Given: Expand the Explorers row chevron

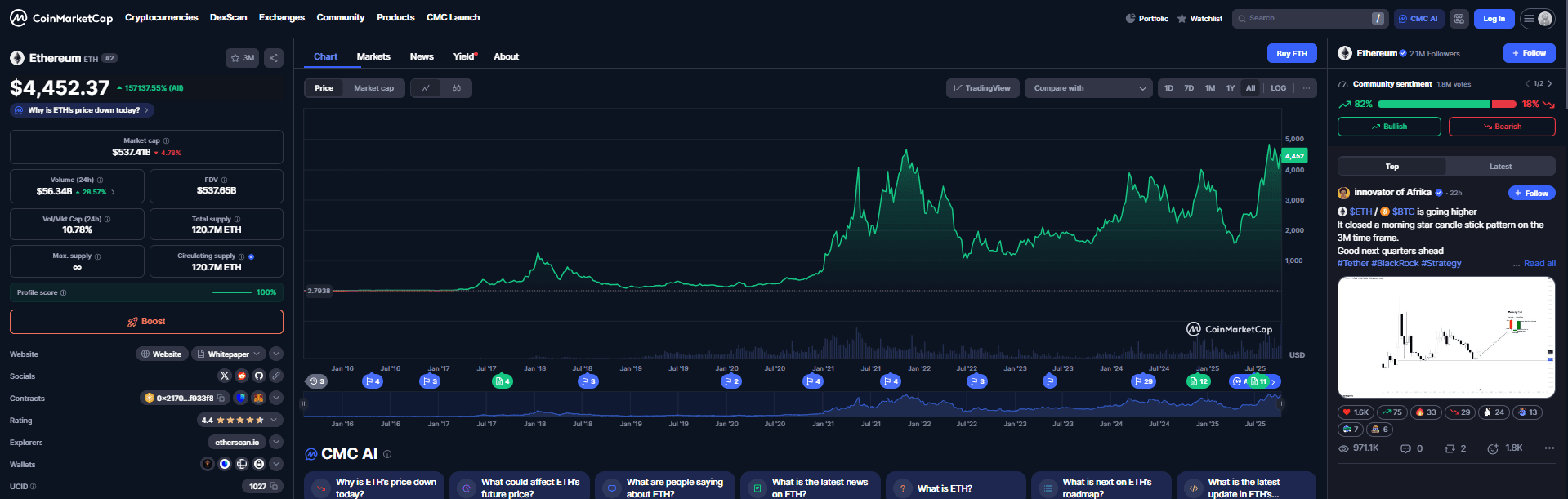Looking at the screenshot, I should coord(276,442).
